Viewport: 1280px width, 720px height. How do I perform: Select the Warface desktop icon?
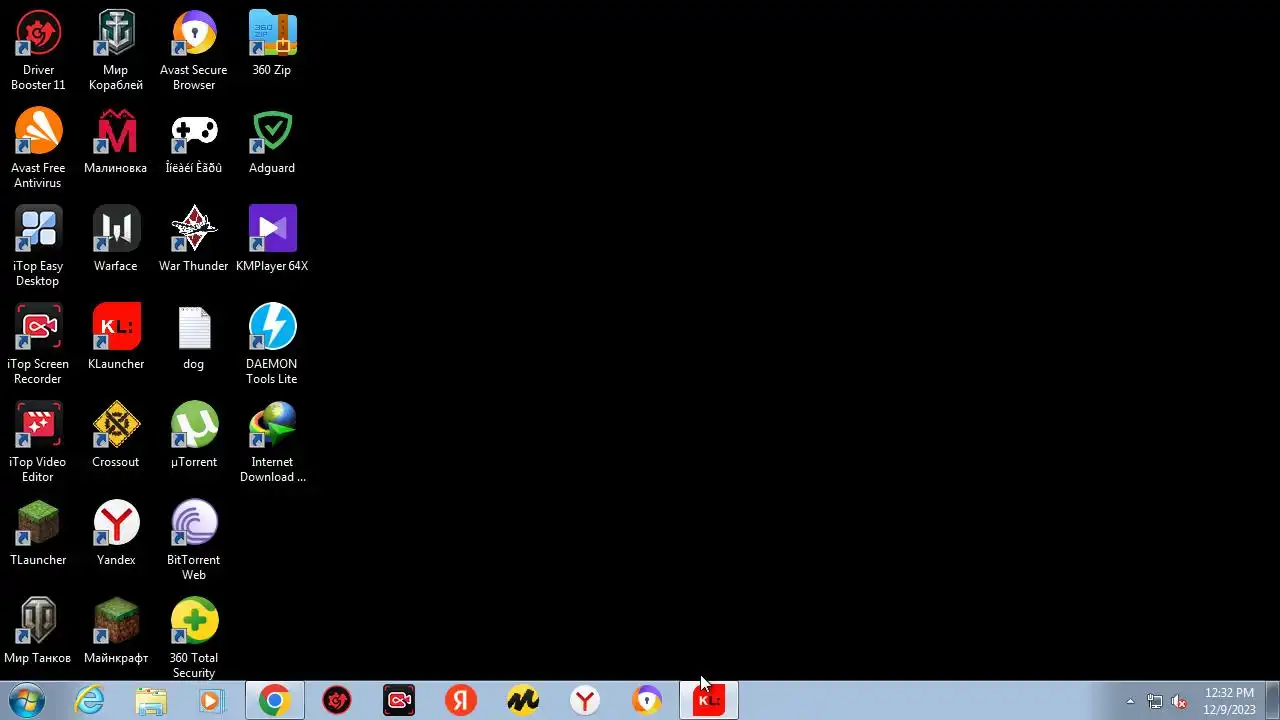coord(116,240)
